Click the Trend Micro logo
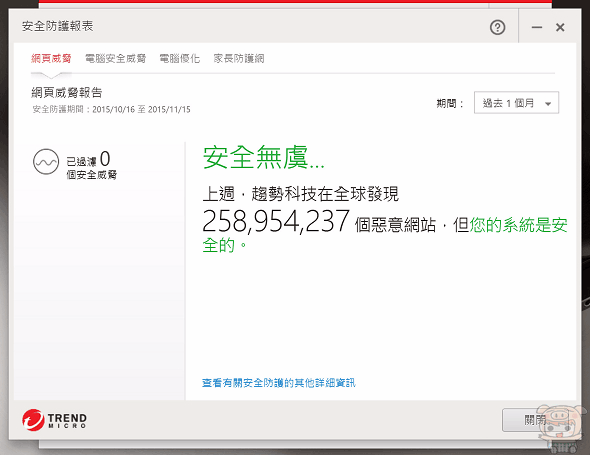Image resolution: width=590 pixels, height=455 pixels. click(x=54, y=420)
